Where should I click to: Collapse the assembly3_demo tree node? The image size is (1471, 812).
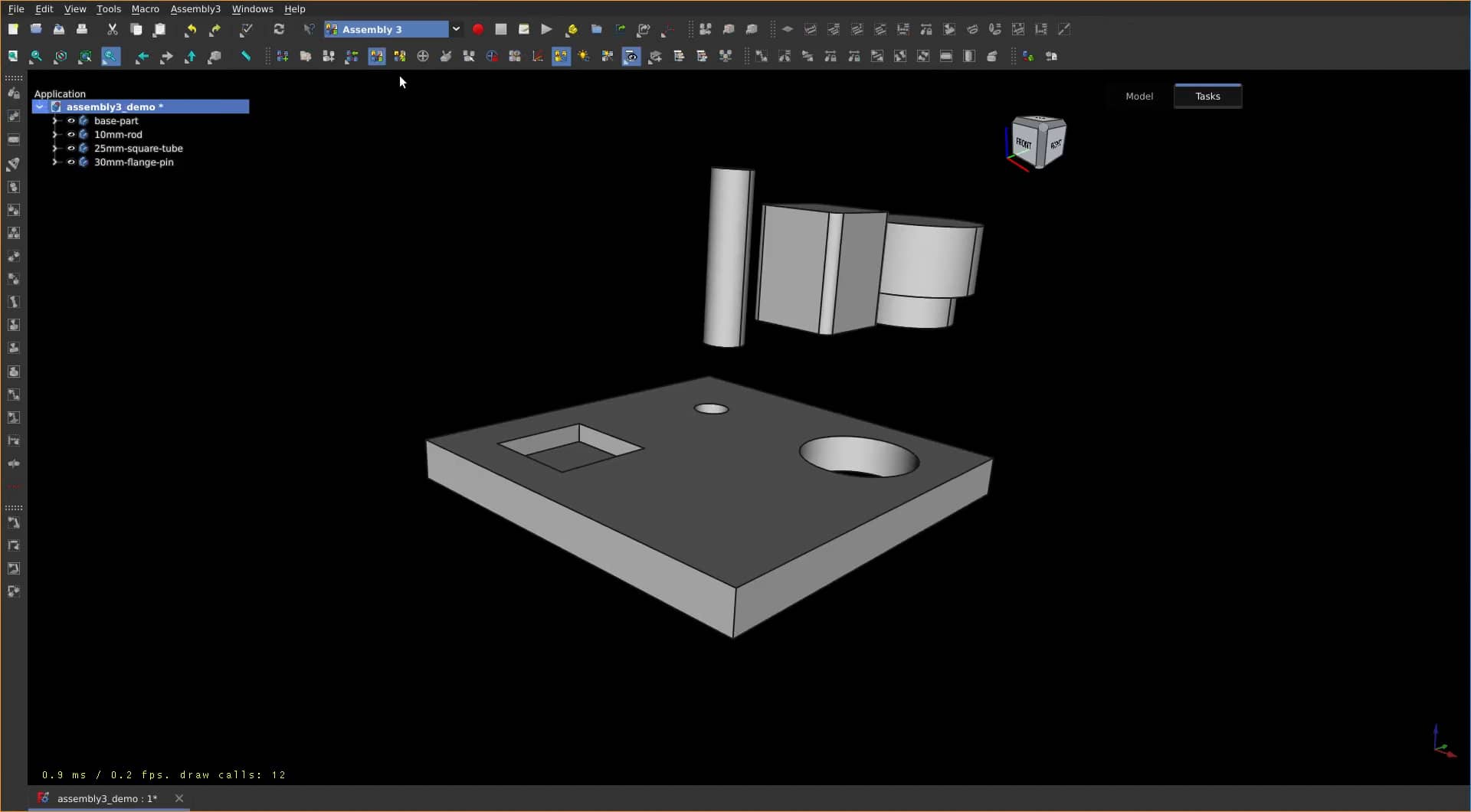click(40, 106)
